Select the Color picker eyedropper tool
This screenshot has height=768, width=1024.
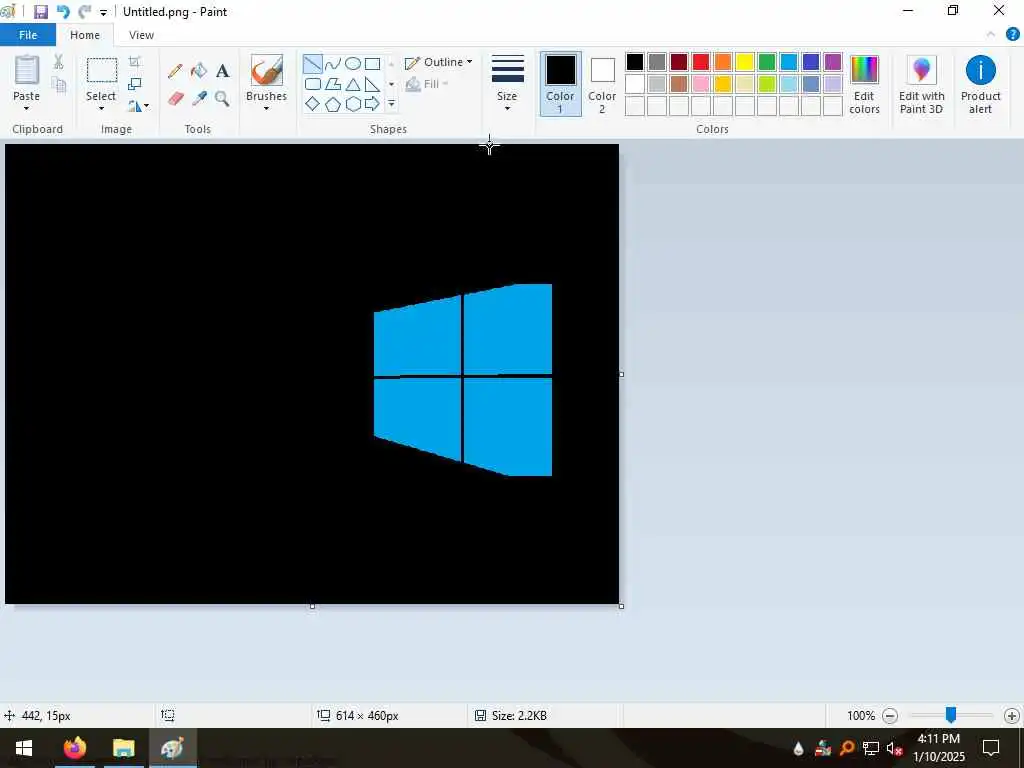199,99
